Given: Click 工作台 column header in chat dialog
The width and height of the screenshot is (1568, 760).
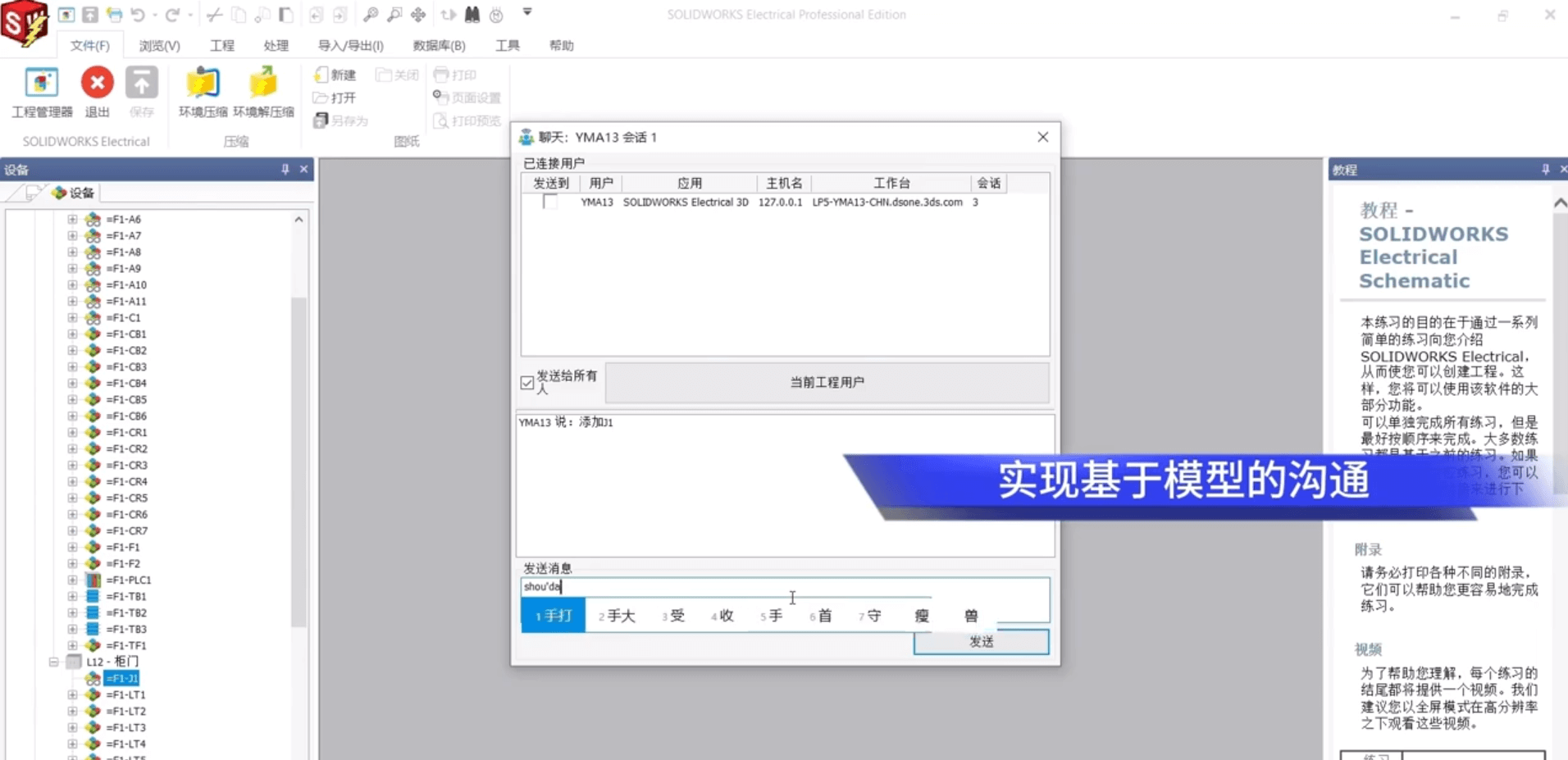Looking at the screenshot, I should pyautogui.click(x=891, y=183).
